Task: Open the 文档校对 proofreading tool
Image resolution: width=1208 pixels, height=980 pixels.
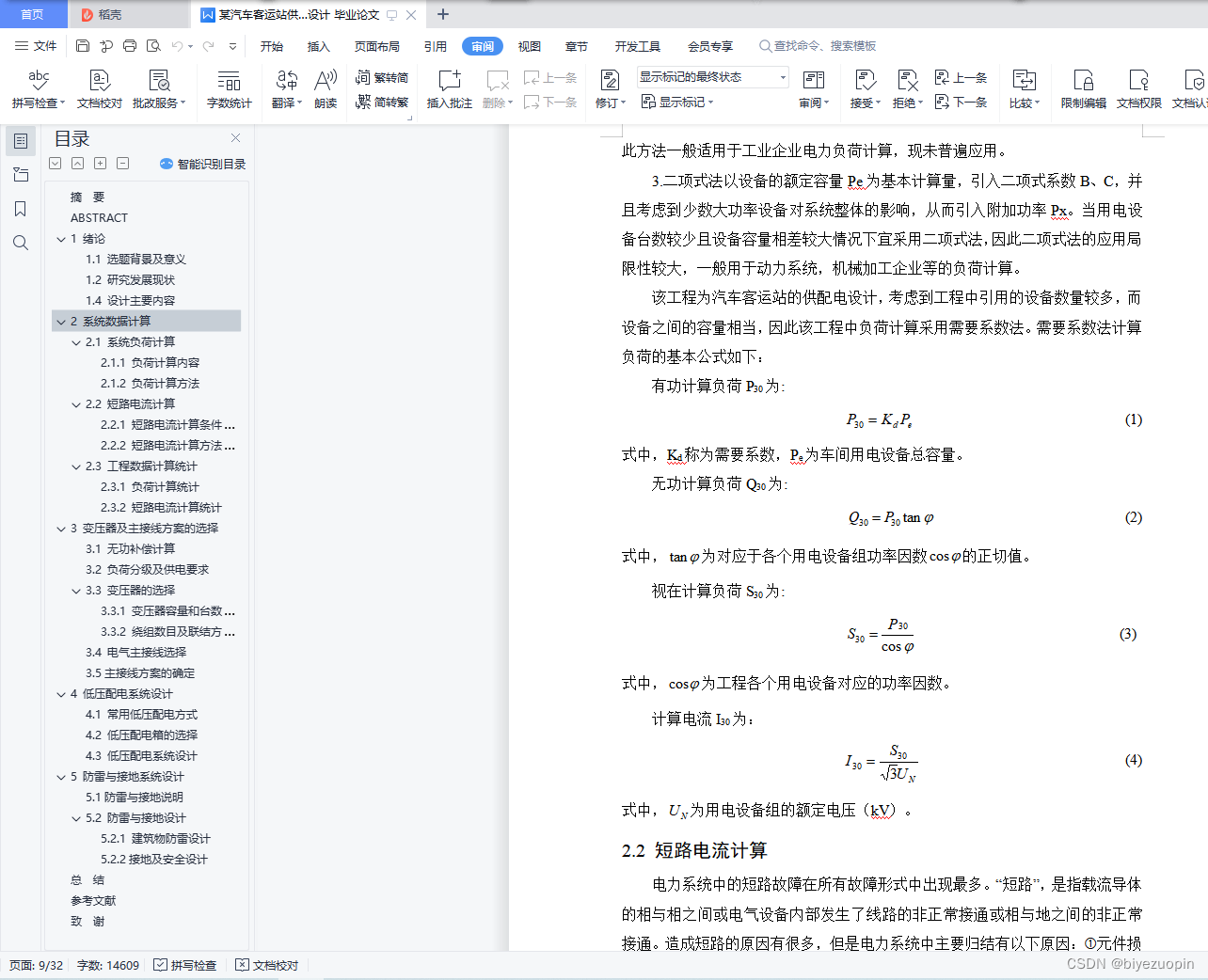Action: (x=100, y=89)
